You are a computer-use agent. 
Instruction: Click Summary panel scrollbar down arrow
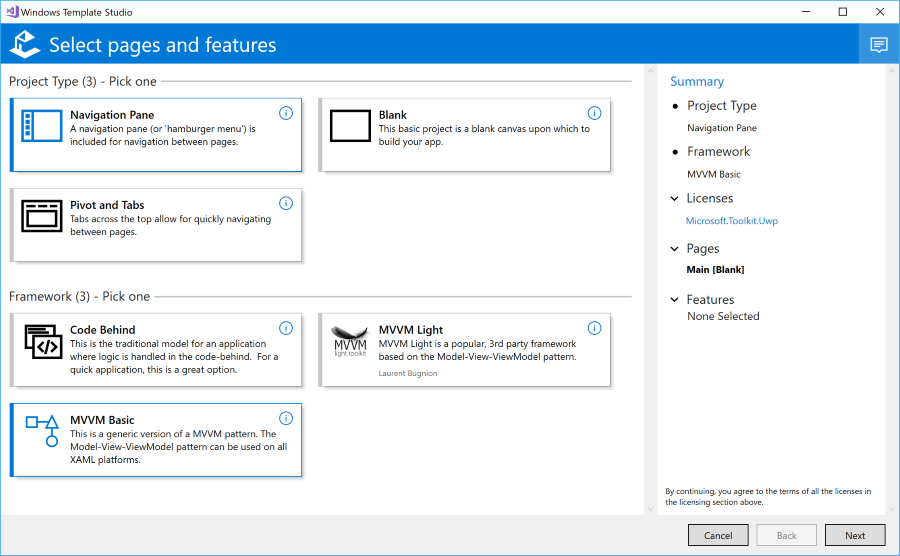[892, 508]
